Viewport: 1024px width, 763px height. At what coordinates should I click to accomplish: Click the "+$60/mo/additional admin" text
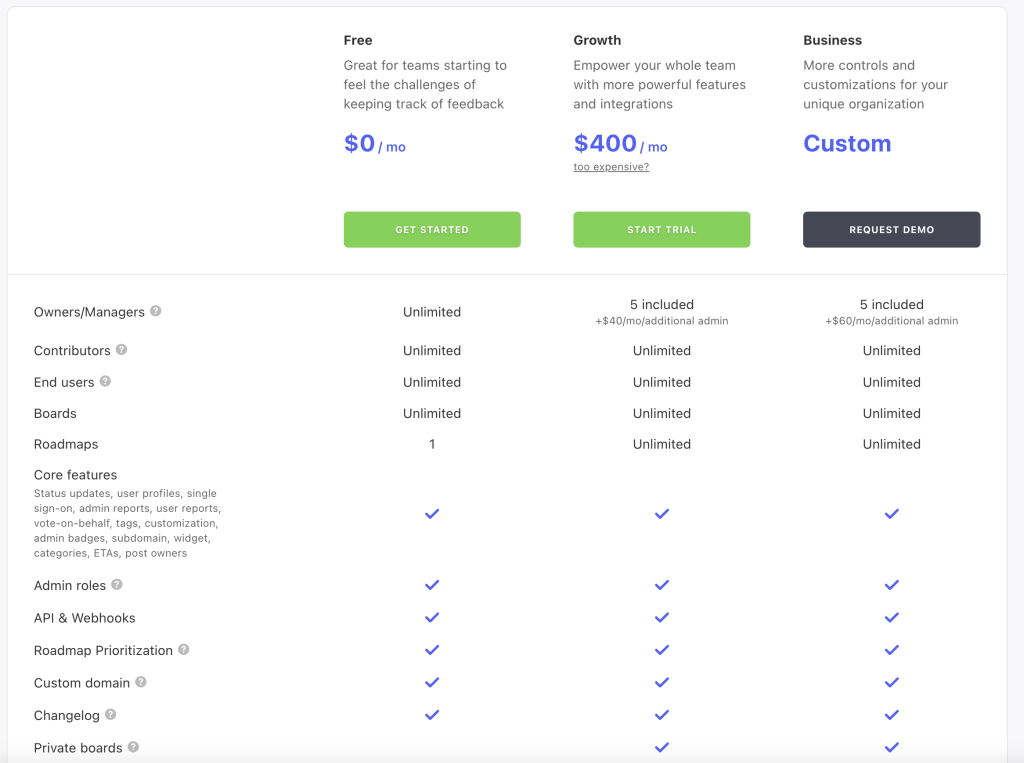tap(891, 321)
